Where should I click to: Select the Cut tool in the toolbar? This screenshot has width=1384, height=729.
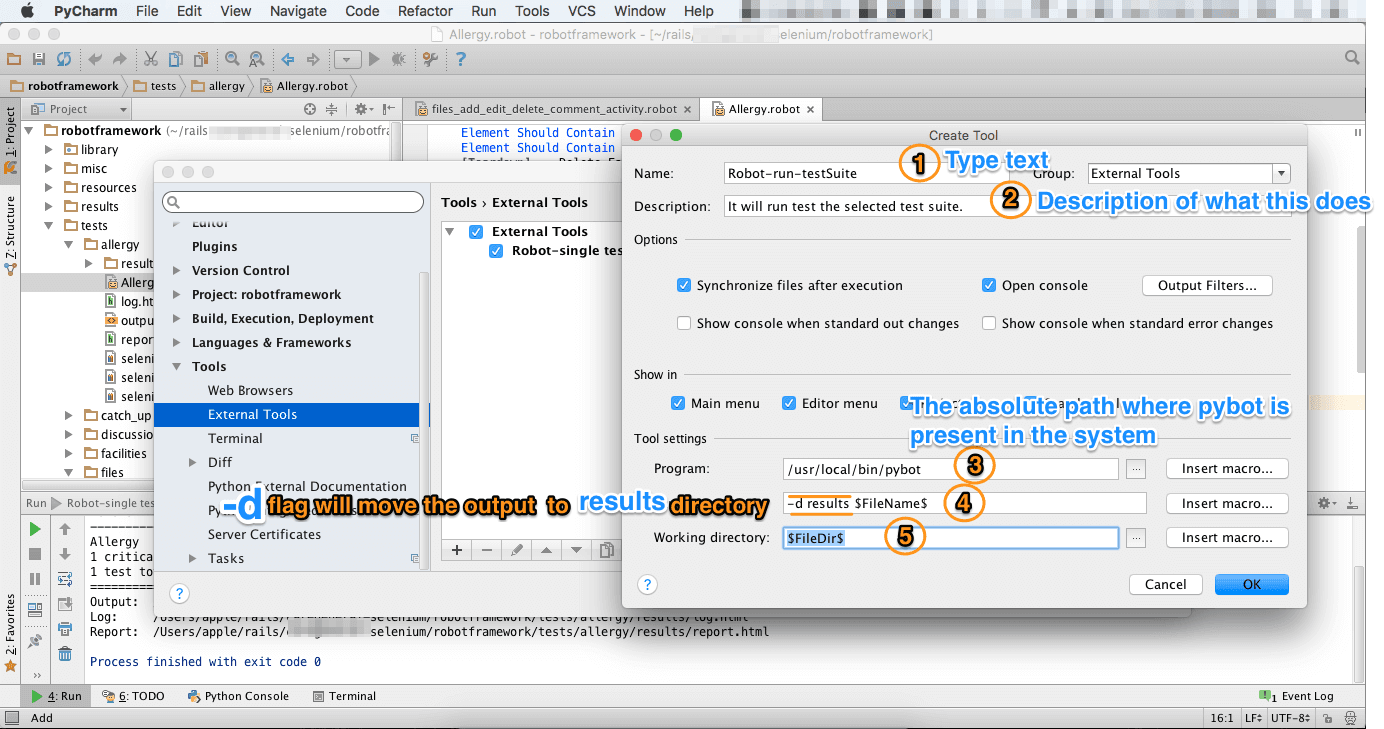(151, 59)
